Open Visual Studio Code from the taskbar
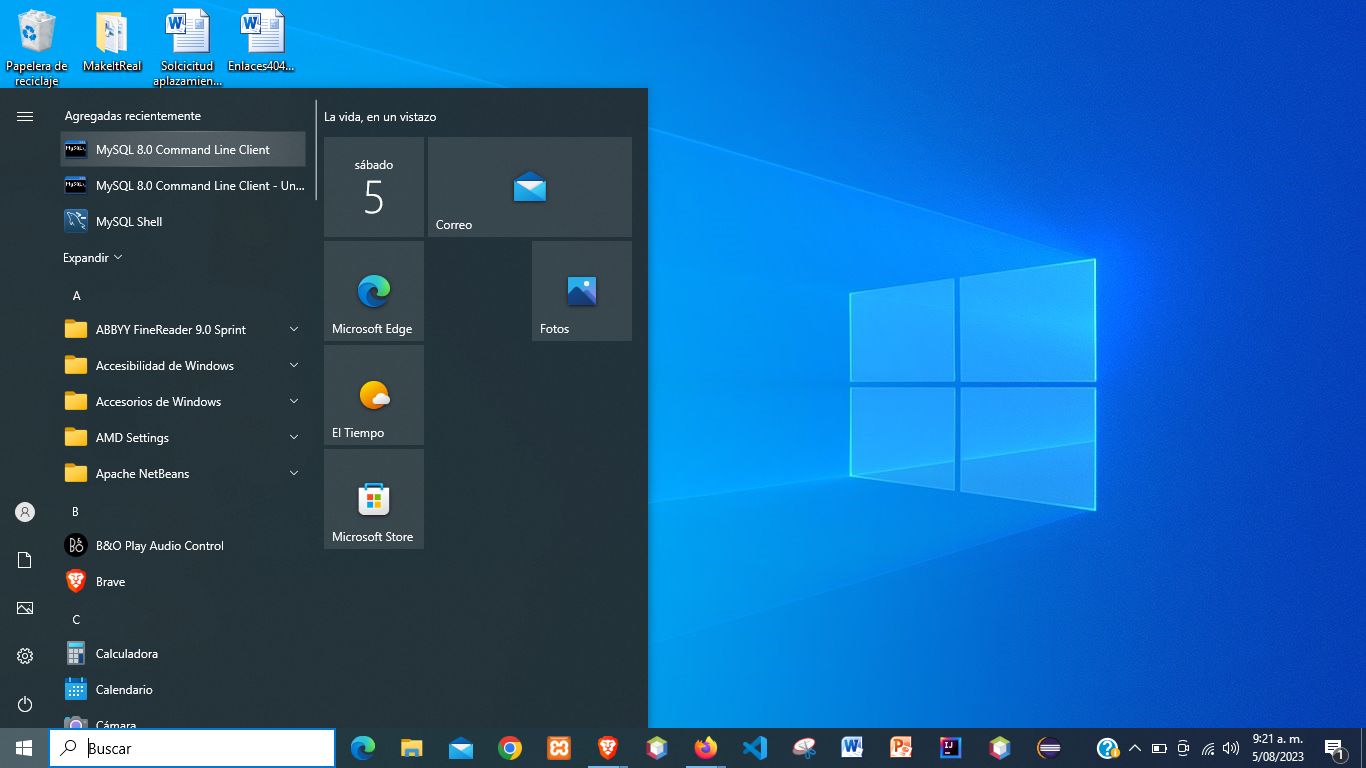Viewport: 1366px width, 768px height. (x=755, y=748)
